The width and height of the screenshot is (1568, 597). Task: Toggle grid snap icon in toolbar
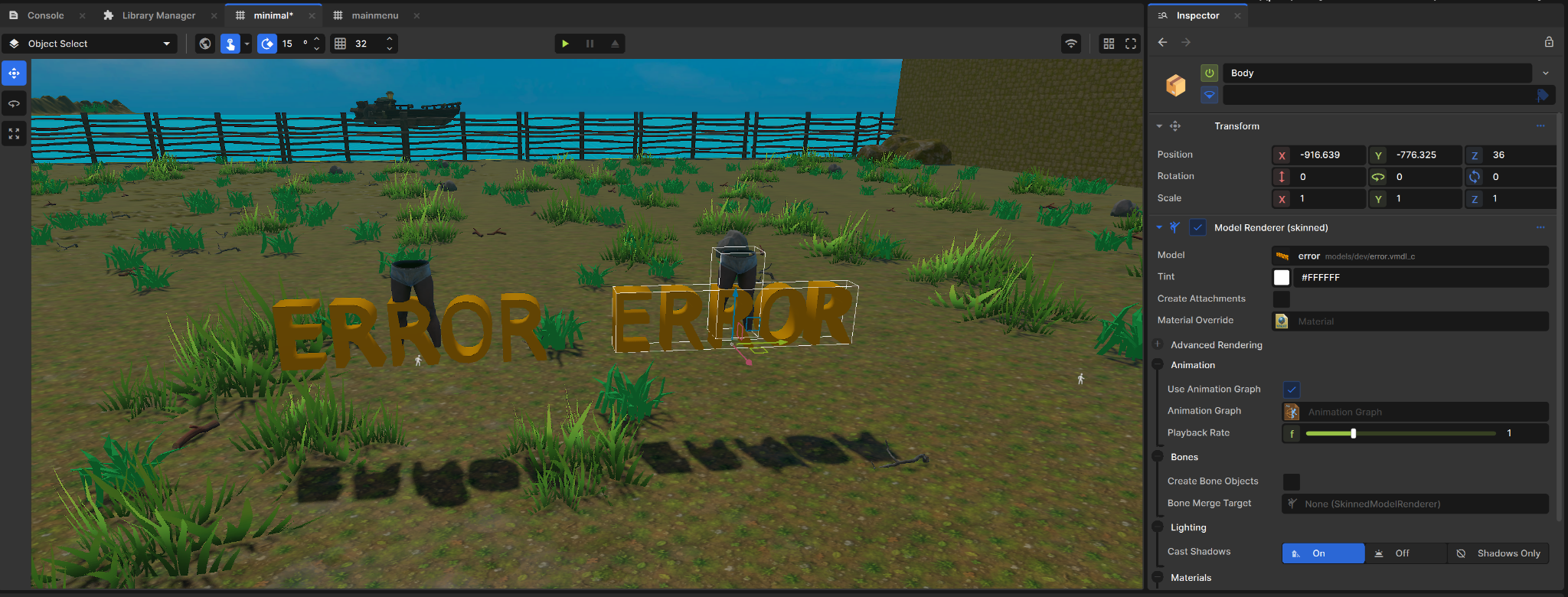pos(341,44)
